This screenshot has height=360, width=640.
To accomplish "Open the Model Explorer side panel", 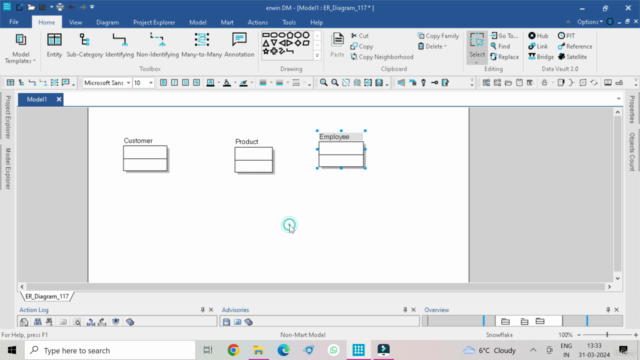I will coord(8,168).
